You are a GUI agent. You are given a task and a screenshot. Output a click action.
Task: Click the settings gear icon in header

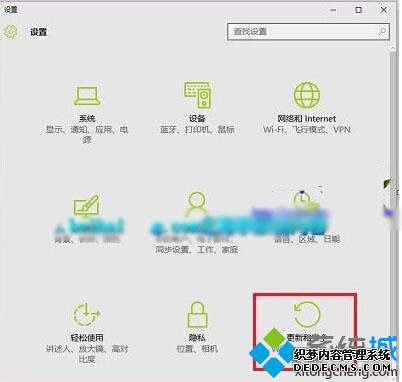pyautogui.click(x=11, y=32)
